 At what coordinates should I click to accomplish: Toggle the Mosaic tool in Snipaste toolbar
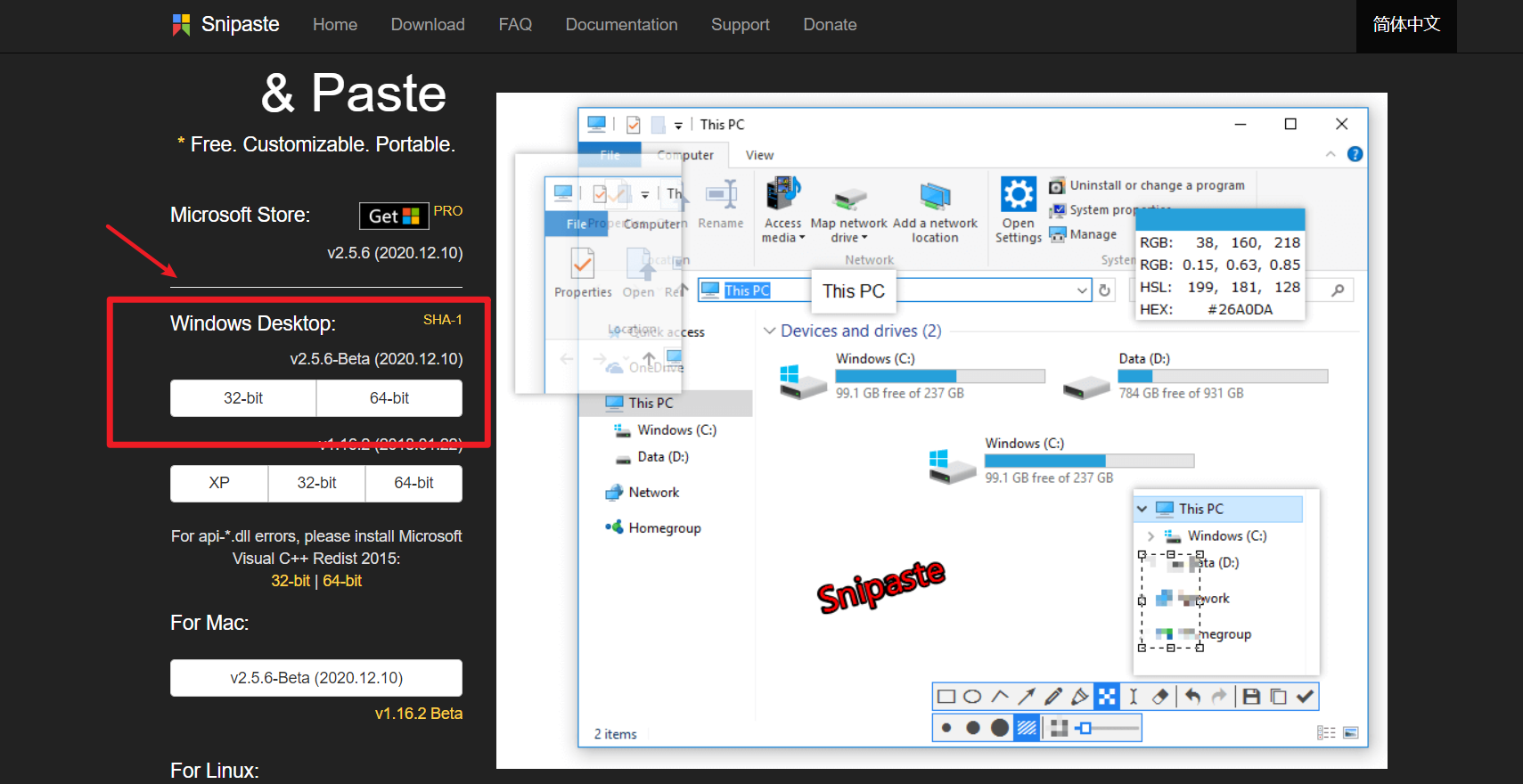pos(1107,697)
